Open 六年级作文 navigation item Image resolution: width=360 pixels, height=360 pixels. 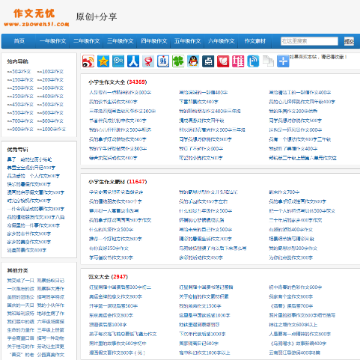coord(221,41)
